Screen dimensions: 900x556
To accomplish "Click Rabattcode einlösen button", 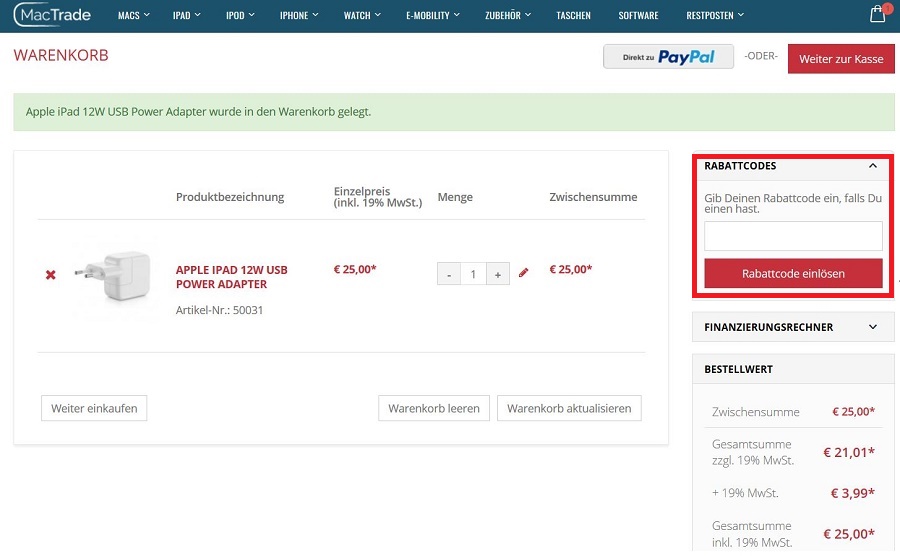I will pyautogui.click(x=793, y=273).
